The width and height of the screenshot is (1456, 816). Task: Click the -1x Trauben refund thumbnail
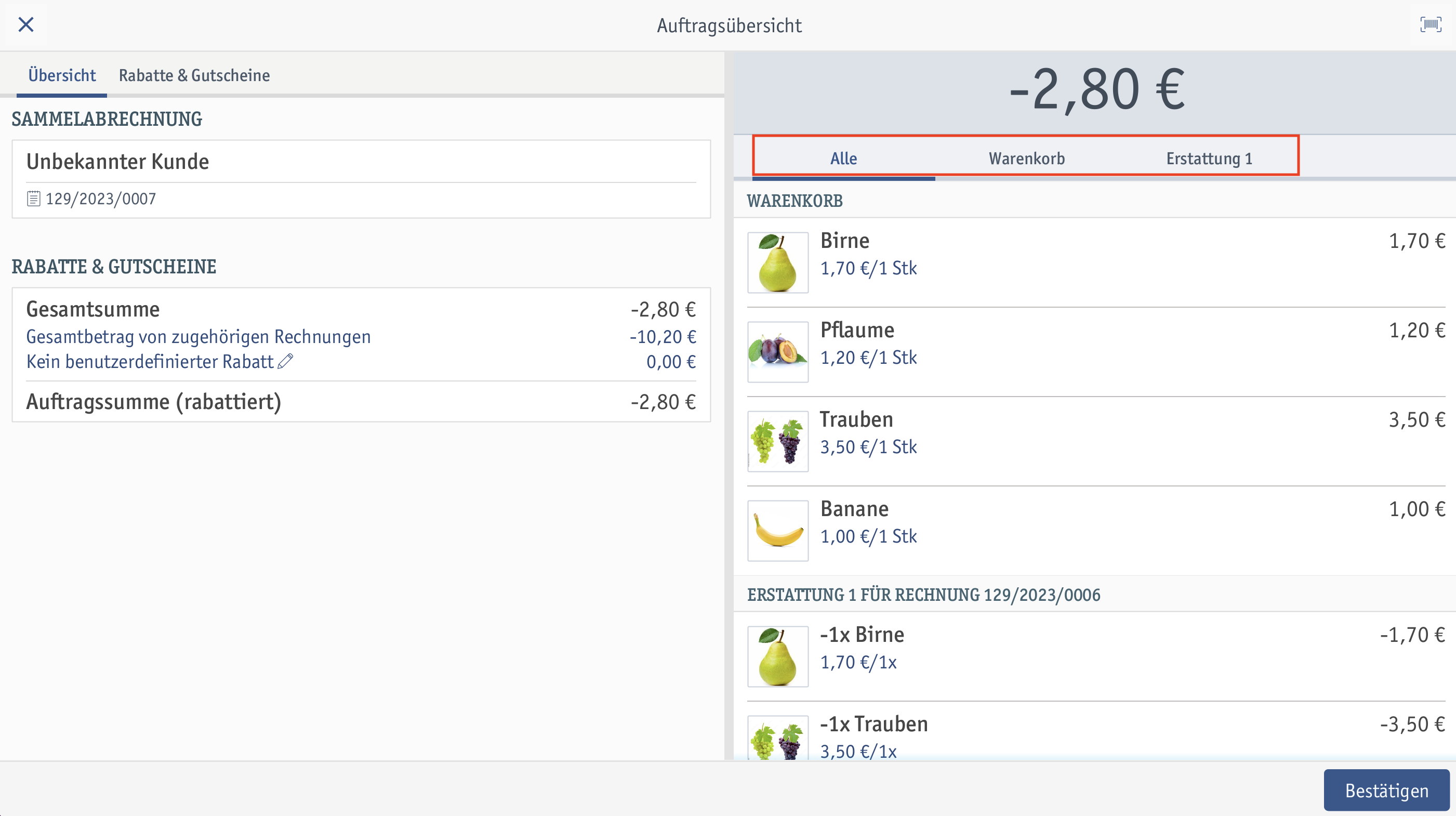click(x=778, y=739)
